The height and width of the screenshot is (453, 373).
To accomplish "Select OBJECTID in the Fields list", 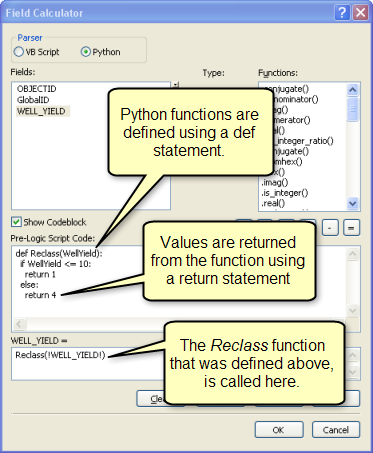I will point(36,89).
